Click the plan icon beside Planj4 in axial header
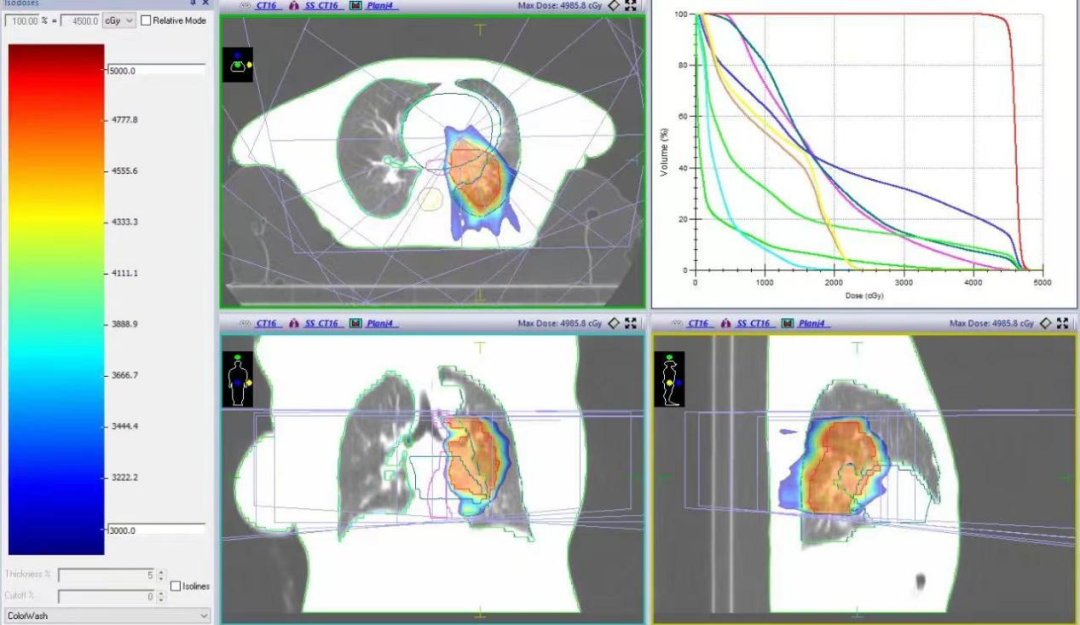Screen dimensions: 1080x625 [x=355, y=6]
